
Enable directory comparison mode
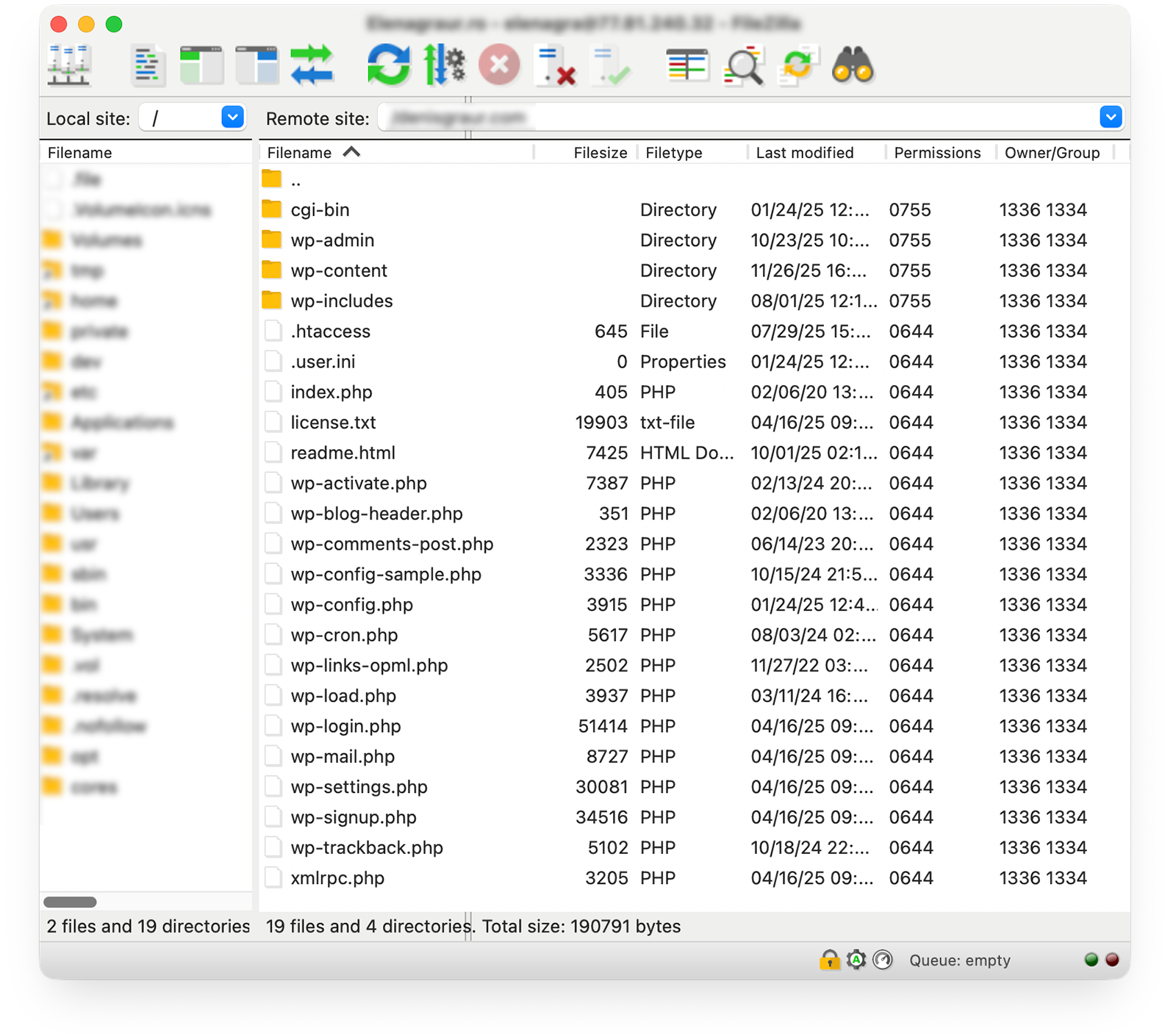tap(687, 65)
